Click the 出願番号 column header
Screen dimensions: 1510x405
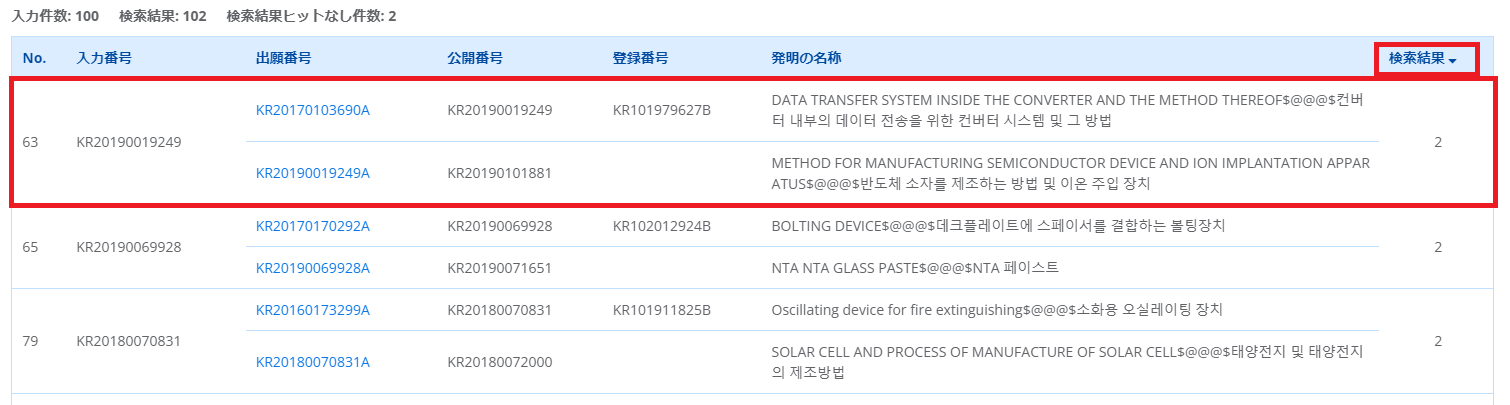tap(283, 58)
